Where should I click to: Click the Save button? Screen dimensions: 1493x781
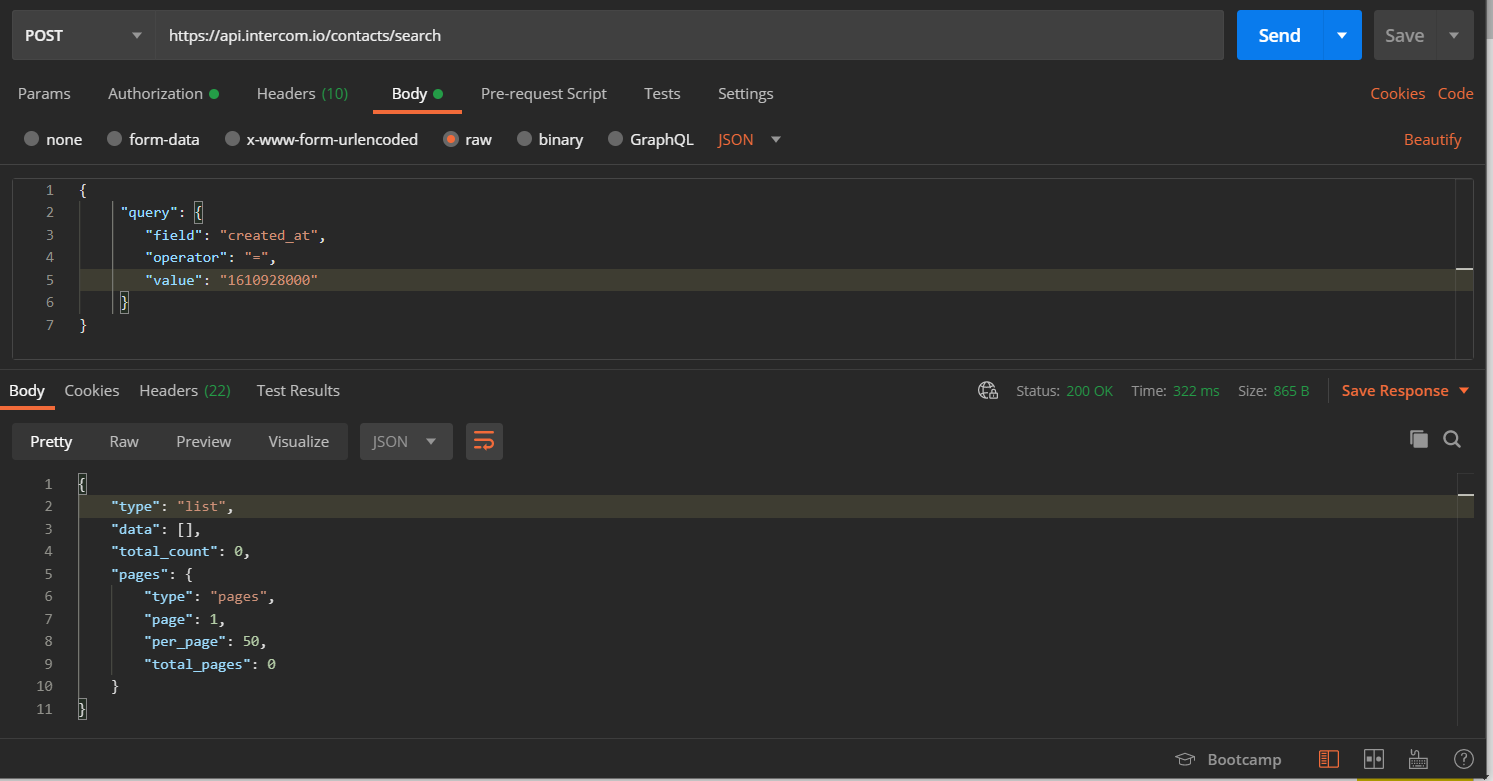click(1404, 36)
